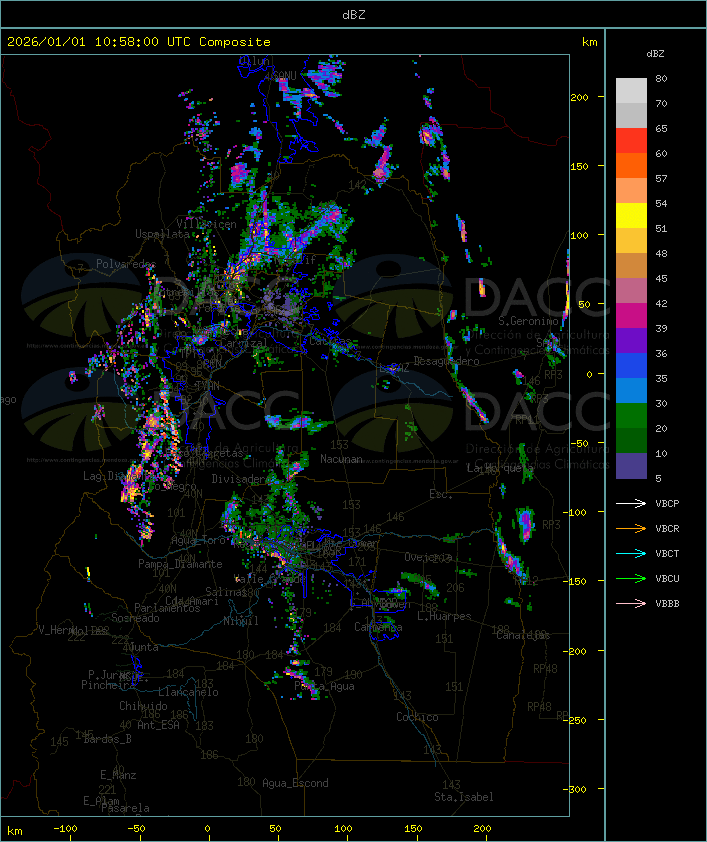The image size is (707, 842).
Task: Click the Nacunan place label
Action: point(341,459)
